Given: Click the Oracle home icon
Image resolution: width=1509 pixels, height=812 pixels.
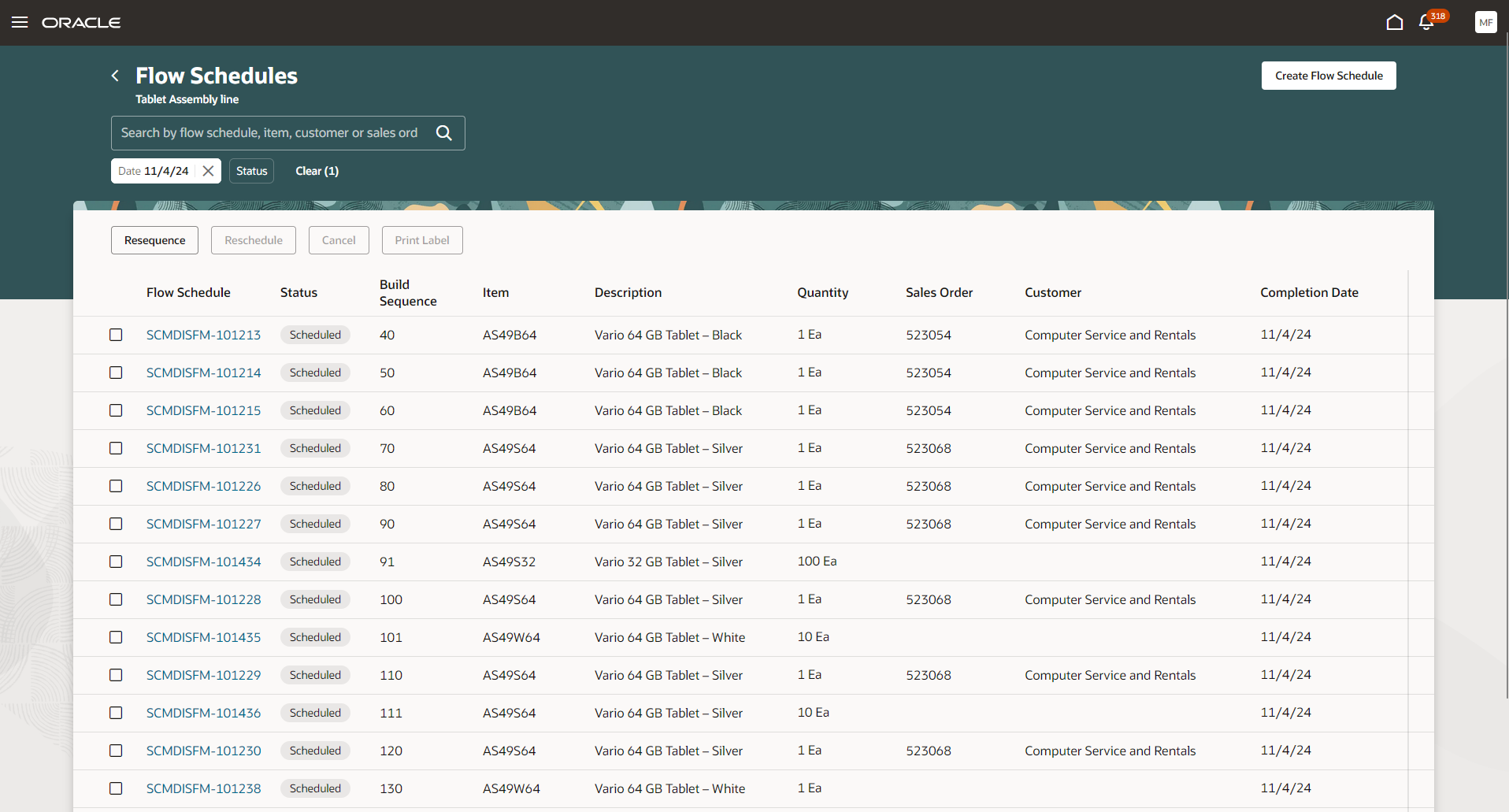Looking at the screenshot, I should [x=1394, y=22].
